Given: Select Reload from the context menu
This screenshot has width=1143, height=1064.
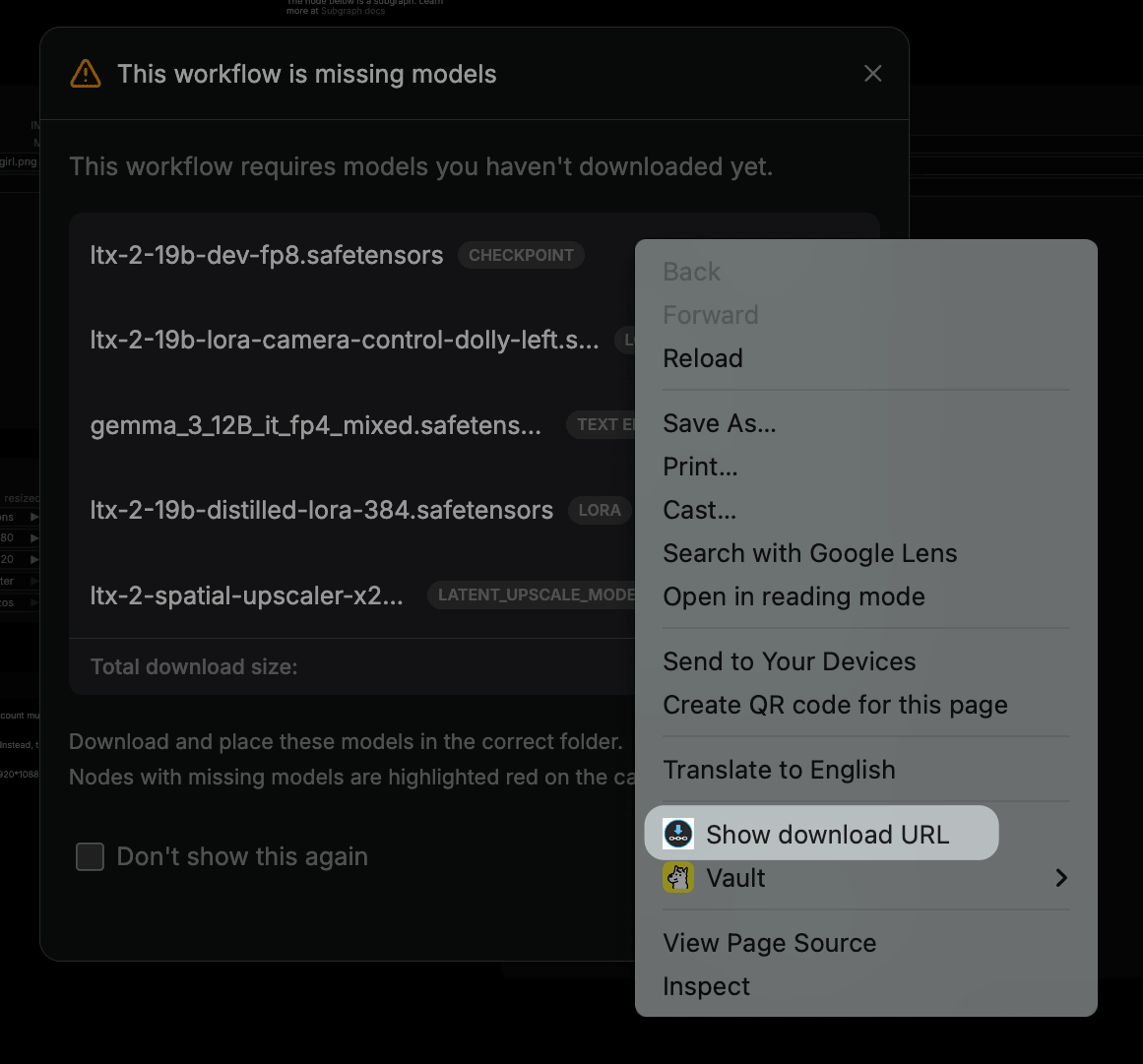Looking at the screenshot, I should coord(703,358).
